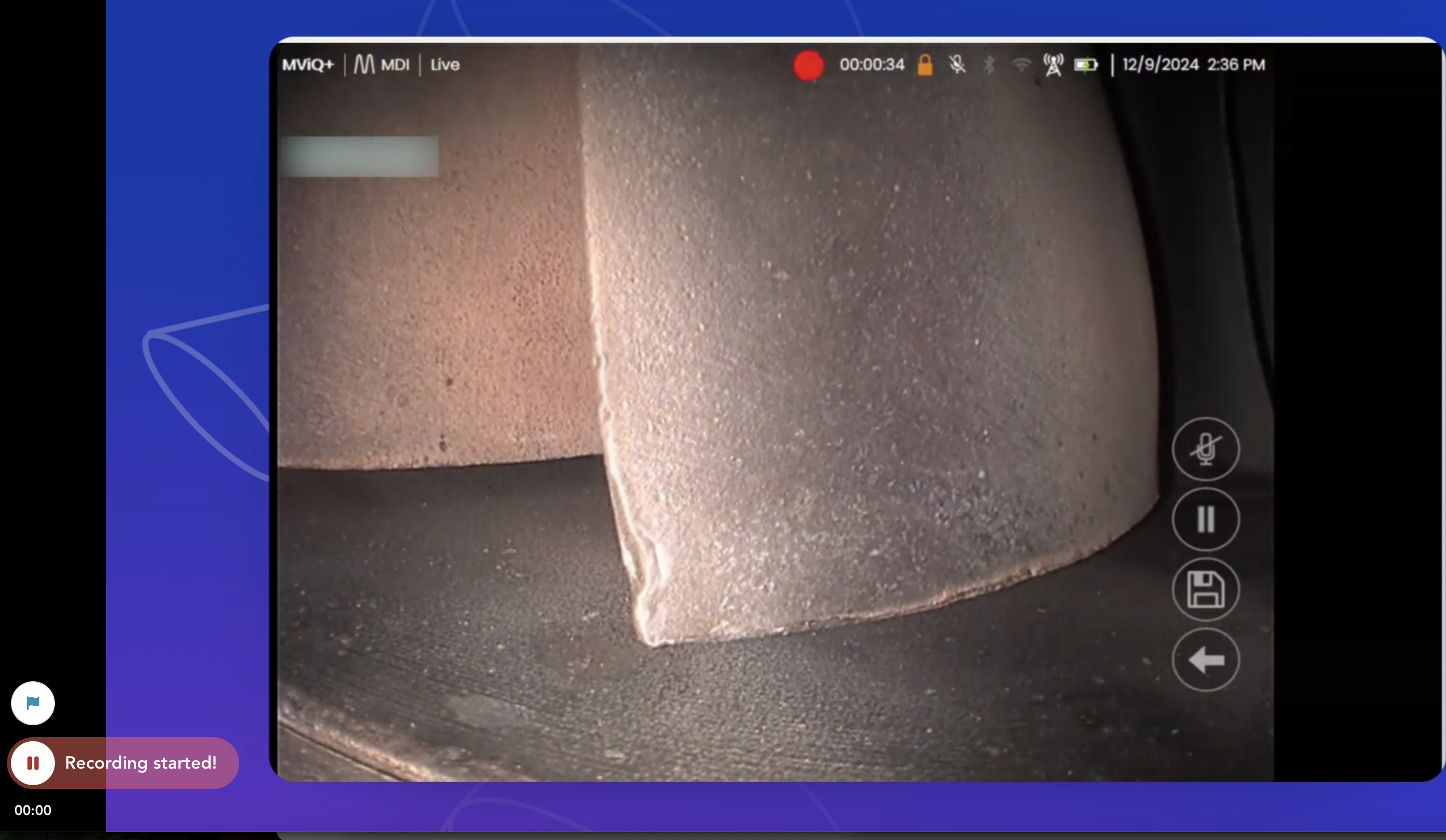Click the orange padlock status icon
Image resolution: width=1446 pixels, height=840 pixels.
[x=924, y=65]
